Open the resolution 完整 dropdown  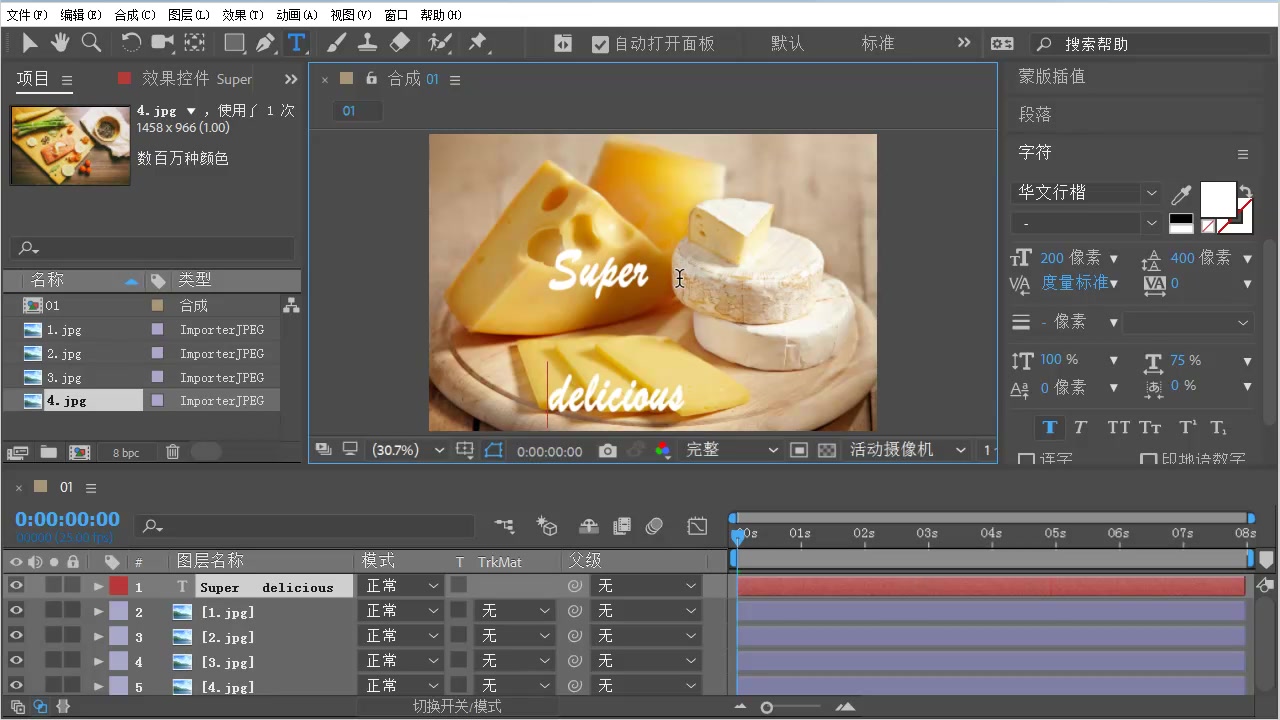pos(731,451)
